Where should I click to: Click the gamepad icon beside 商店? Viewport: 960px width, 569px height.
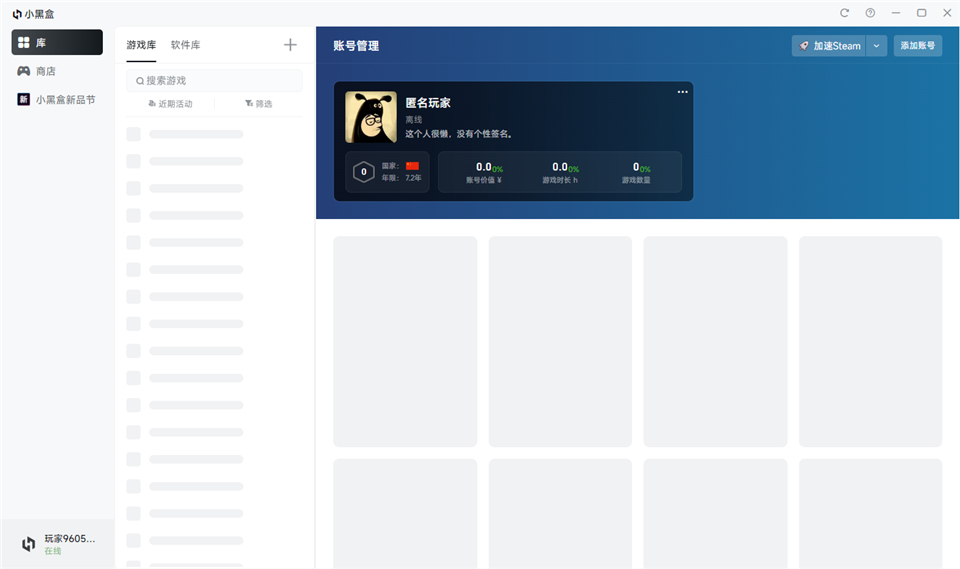[23, 71]
